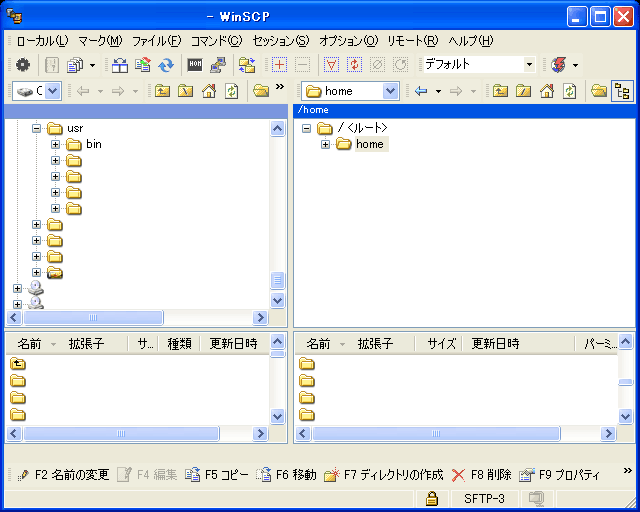The height and width of the screenshot is (512, 640).
Task: Click the compare directories icon
Action: pos(120,65)
